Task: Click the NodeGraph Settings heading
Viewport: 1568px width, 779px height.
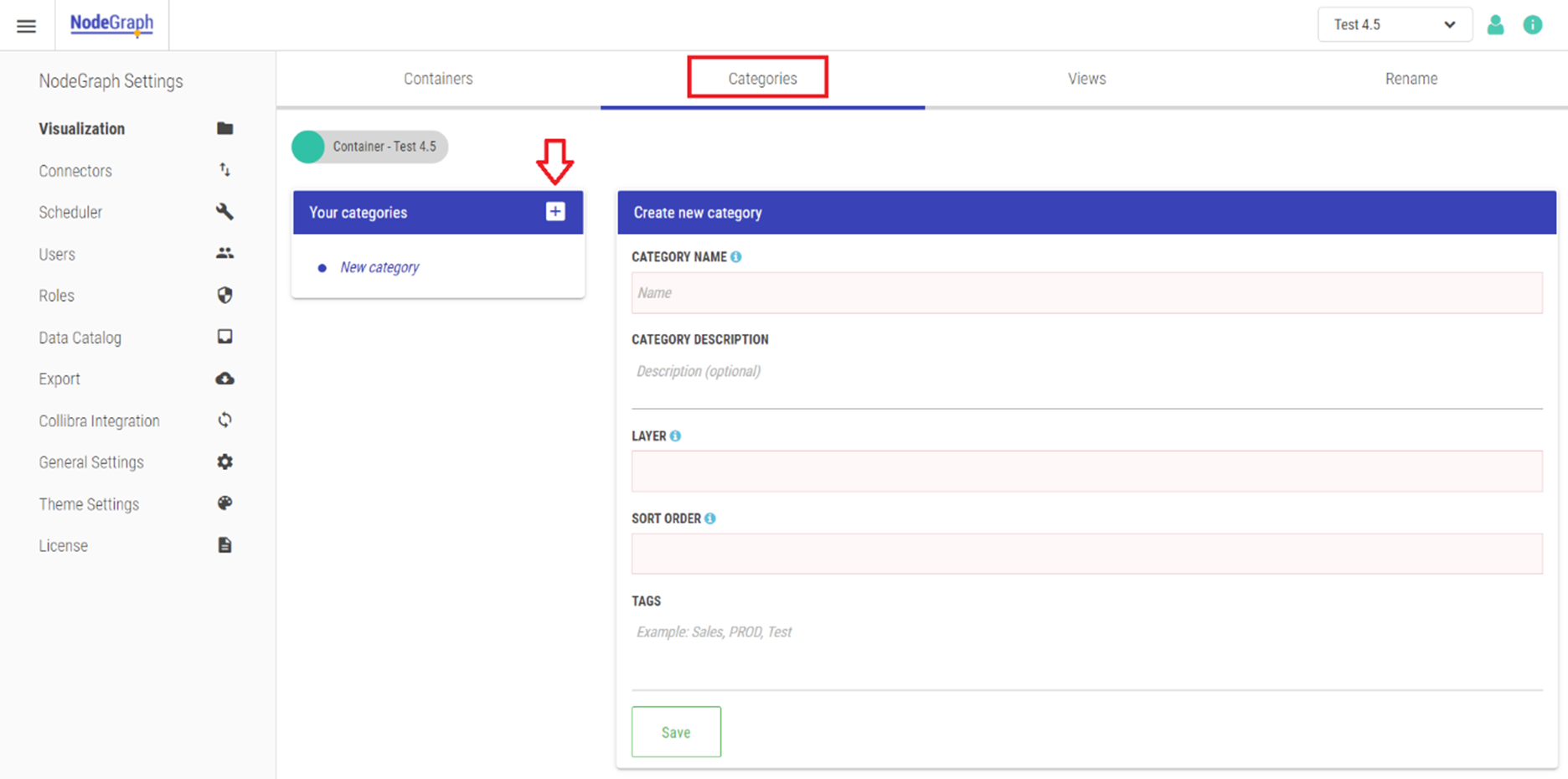Action: [111, 81]
